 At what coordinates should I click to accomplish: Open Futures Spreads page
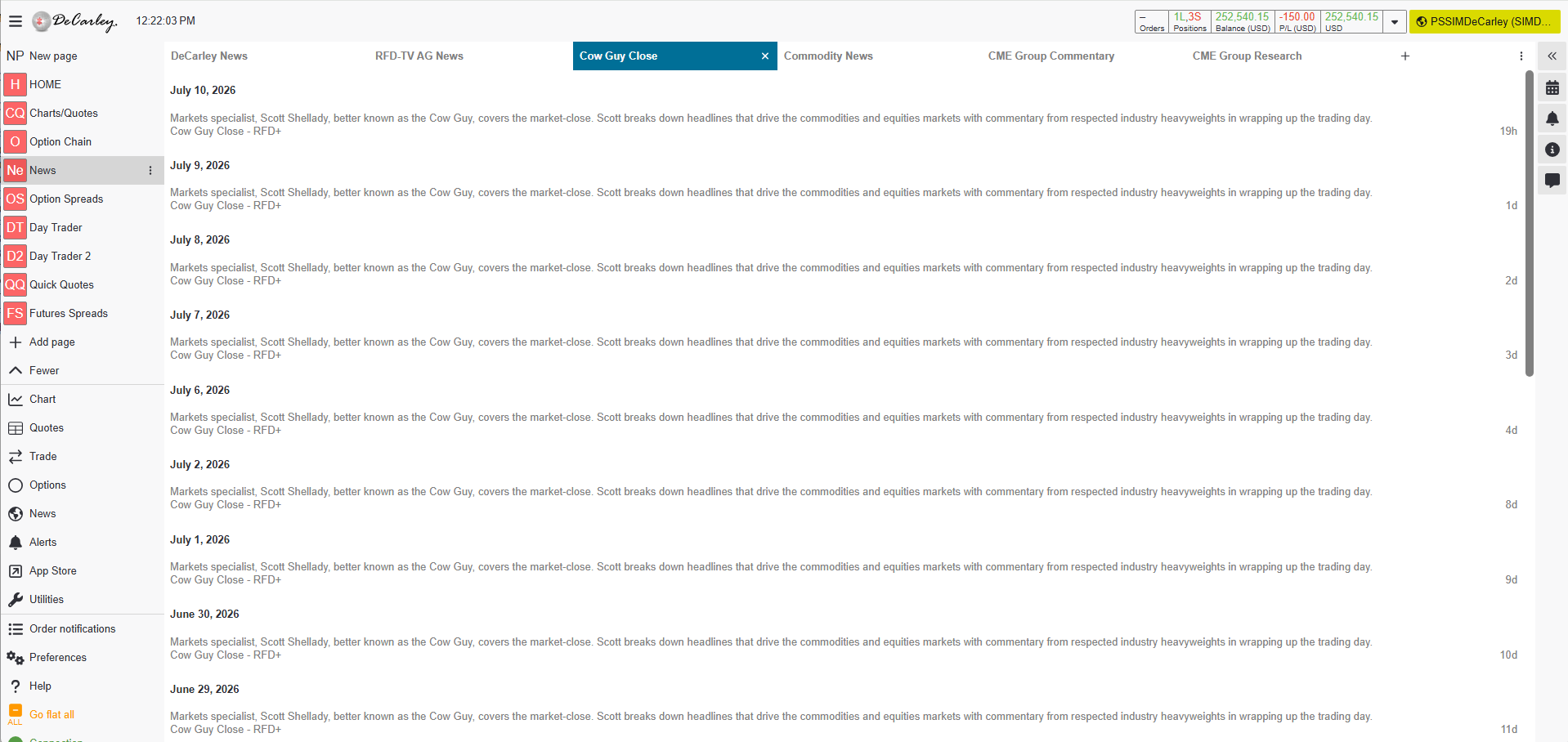tap(83, 313)
